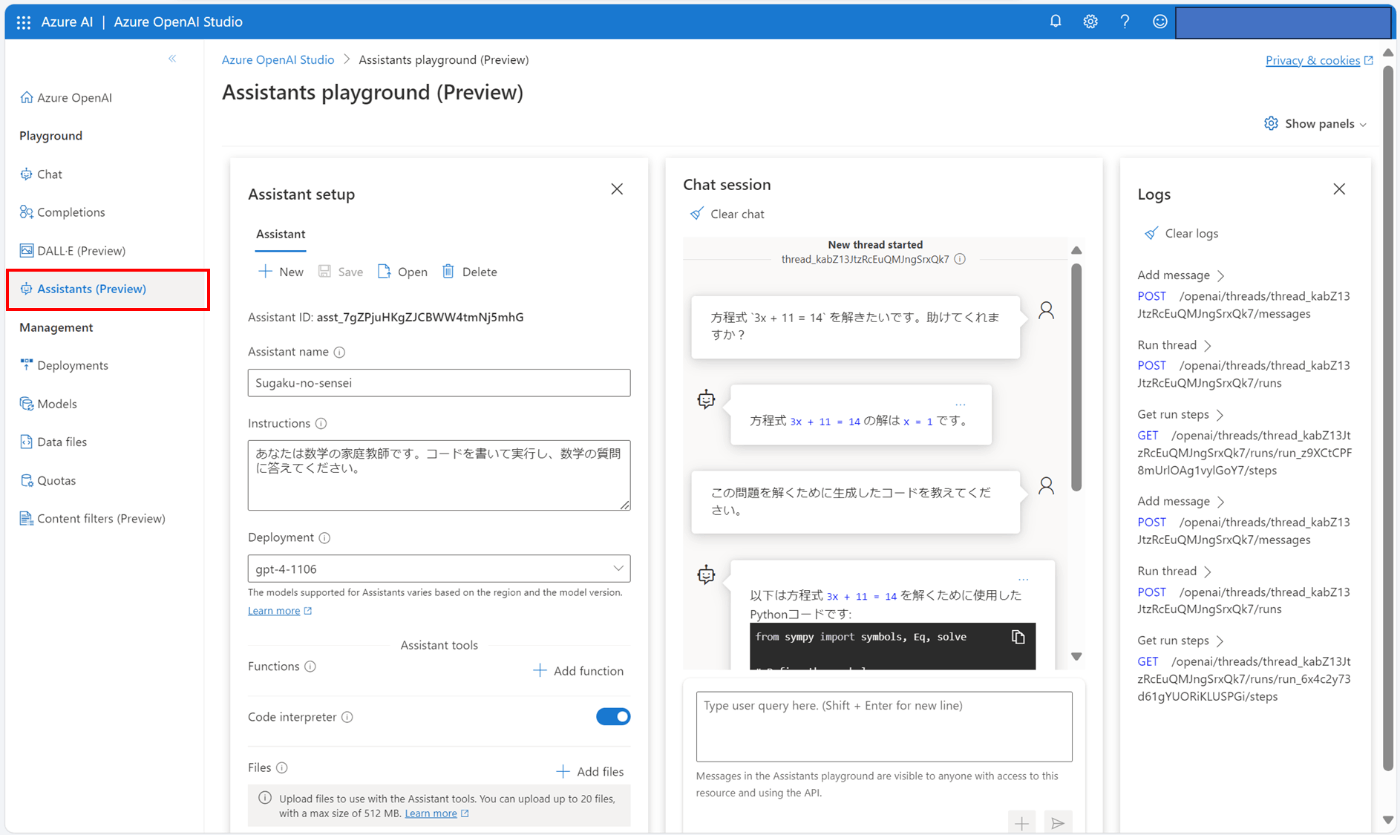1400x835 pixels.
Task: Delete the current assistant
Action: point(469,272)
